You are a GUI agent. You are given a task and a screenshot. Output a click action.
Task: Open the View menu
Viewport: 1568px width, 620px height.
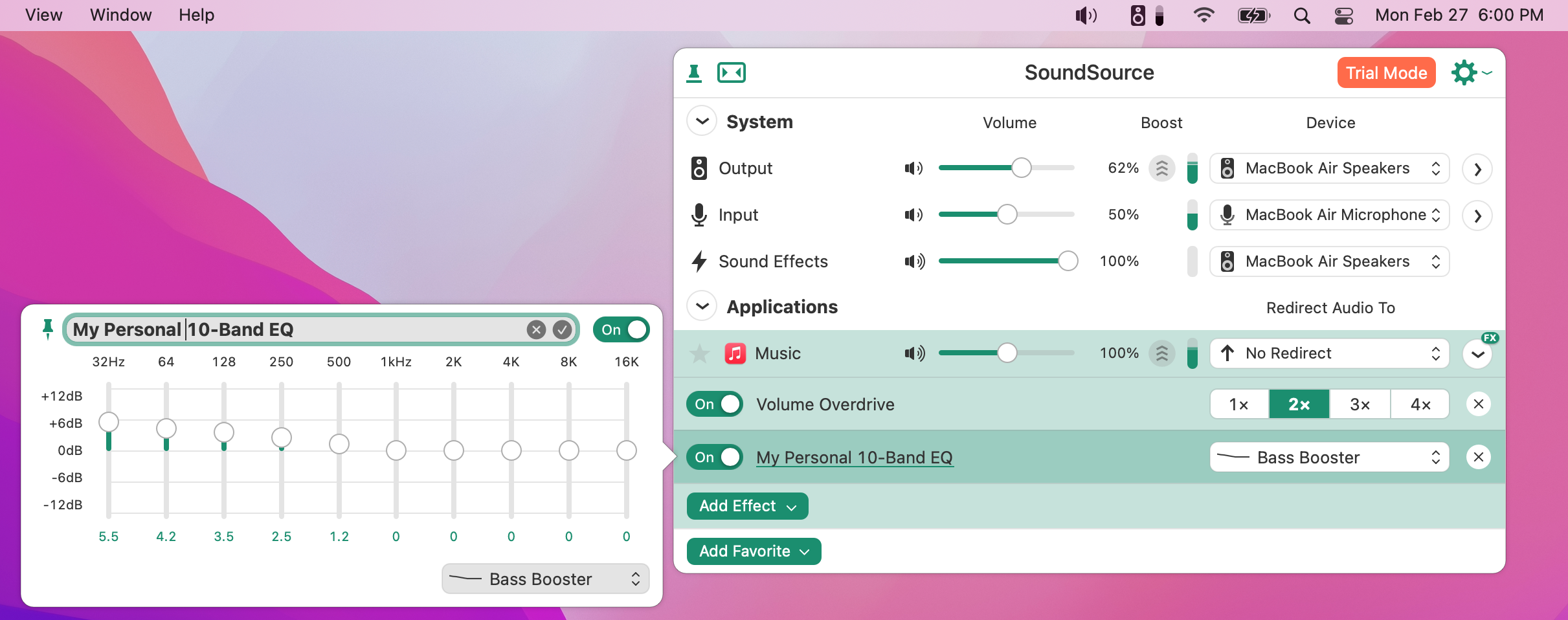tap(43, 15)
